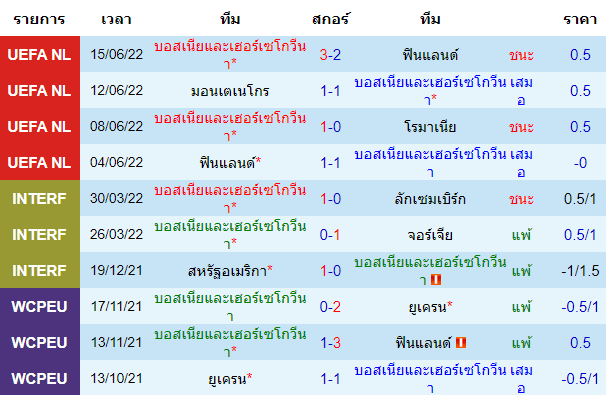Click the 1-0 score against โรมาเนีย

coord(330,126)
